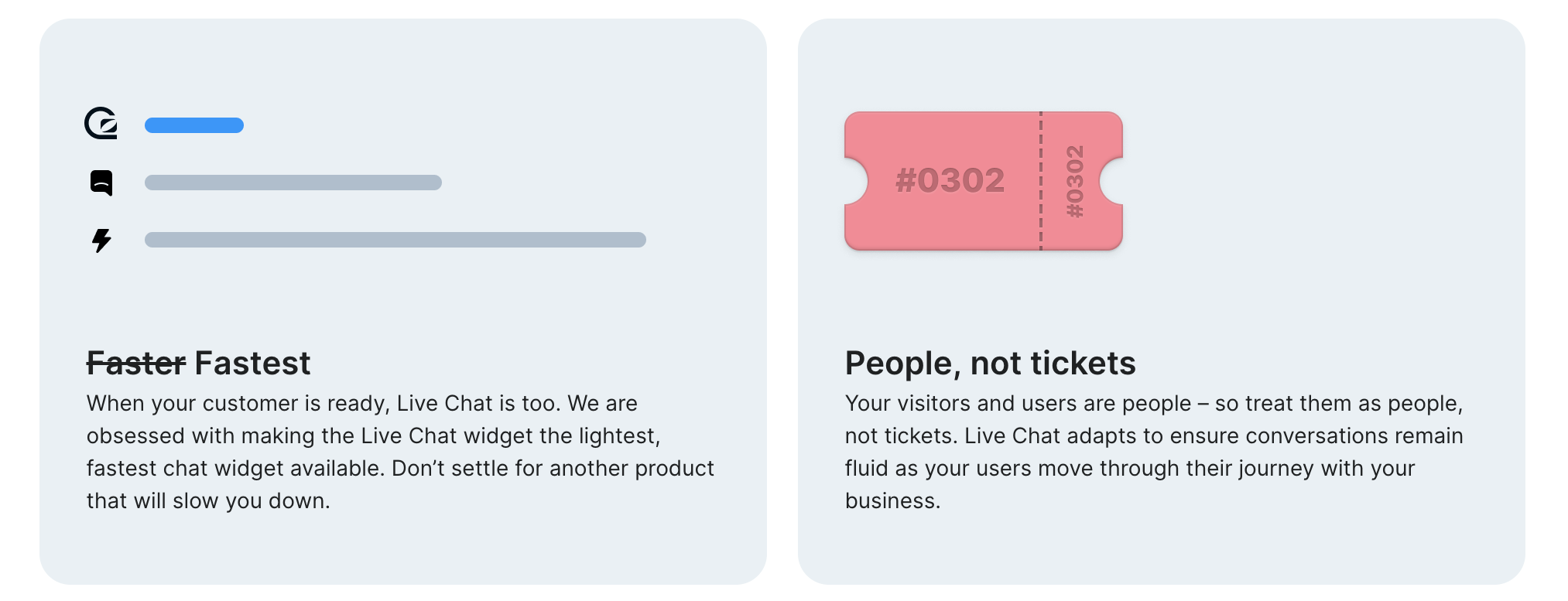Click the struck-through 'Faster' word

[x=136, y=363]
